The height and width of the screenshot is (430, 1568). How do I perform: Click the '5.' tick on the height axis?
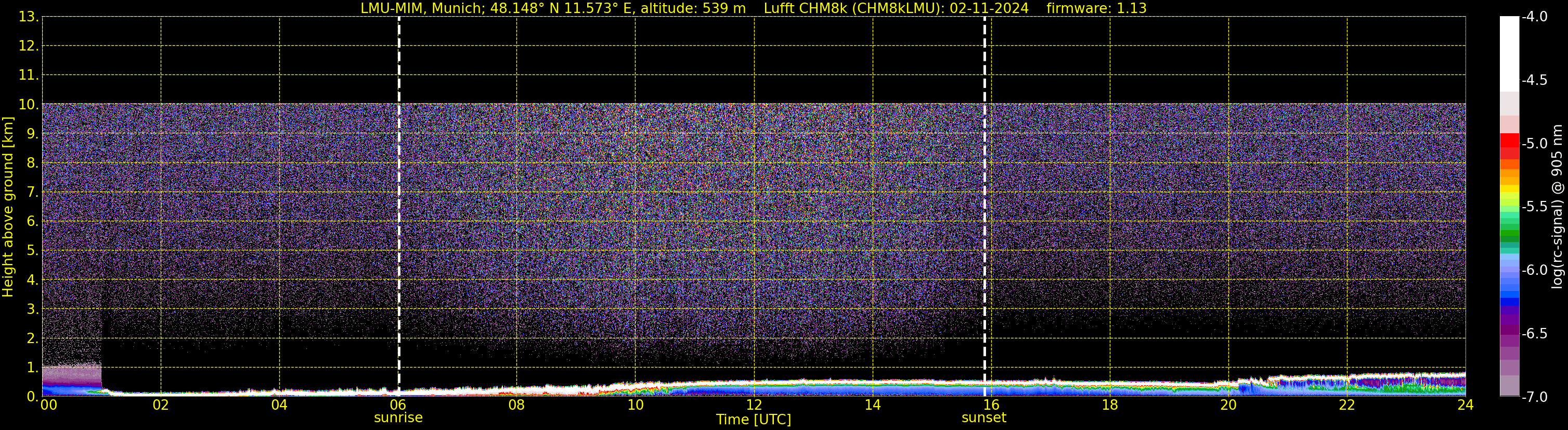[32, 251]
